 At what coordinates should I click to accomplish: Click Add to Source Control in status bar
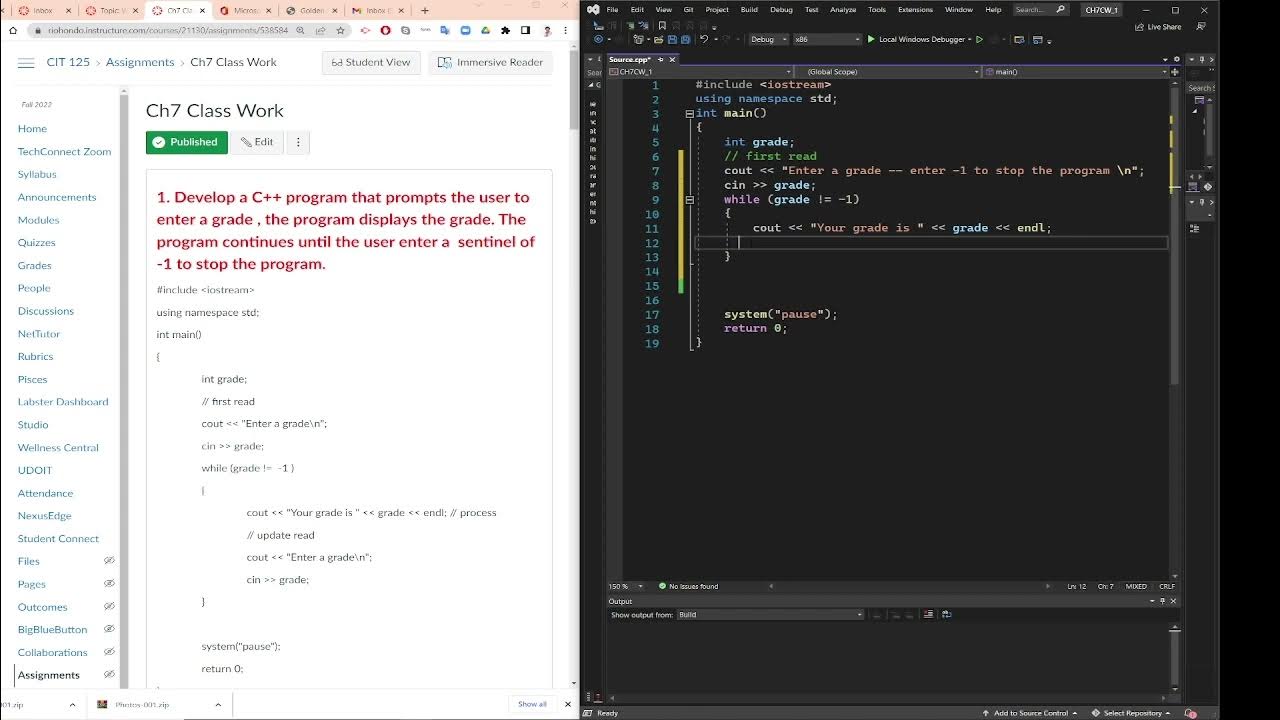click(x=1030, y=713)
